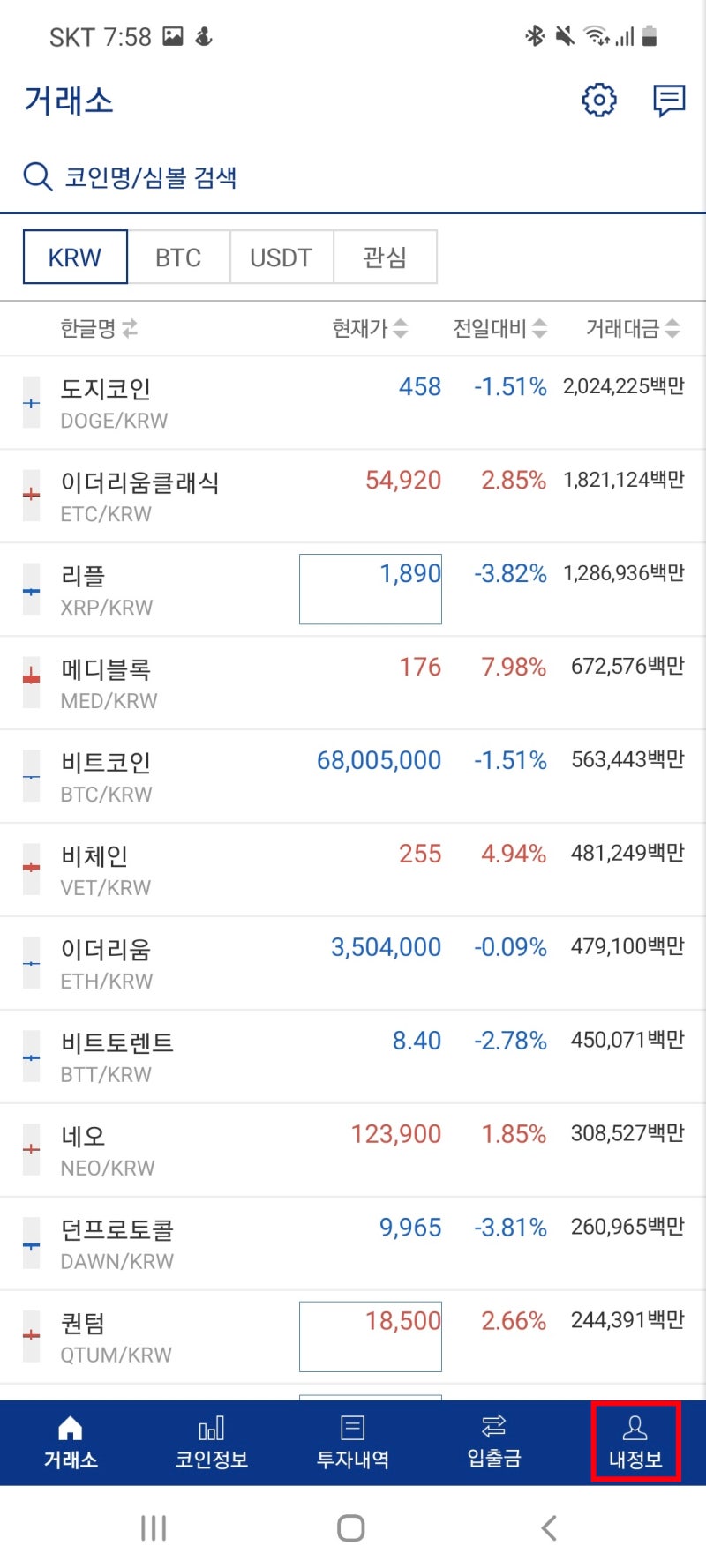Switch to the BTC market tab
The height and width of the screenshot is (1568, 706).
click(x=178, y=257)
